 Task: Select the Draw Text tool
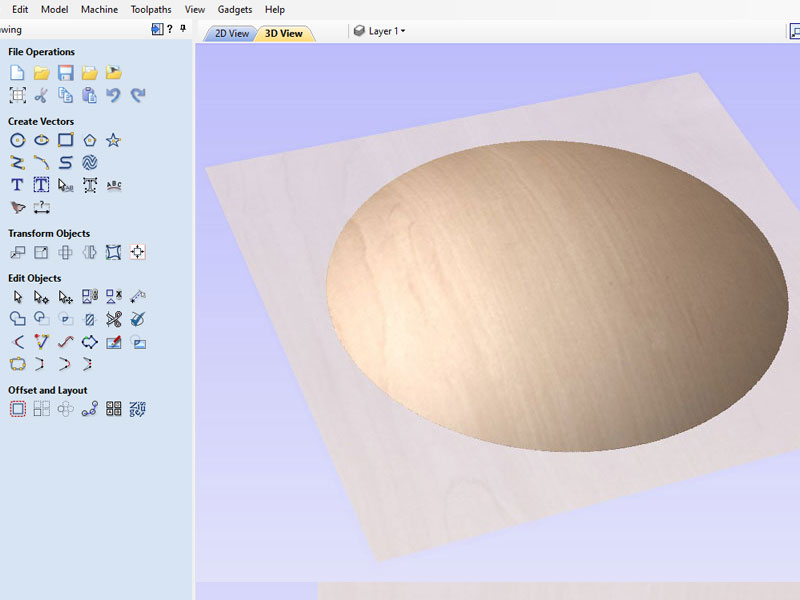pos(17,185)
